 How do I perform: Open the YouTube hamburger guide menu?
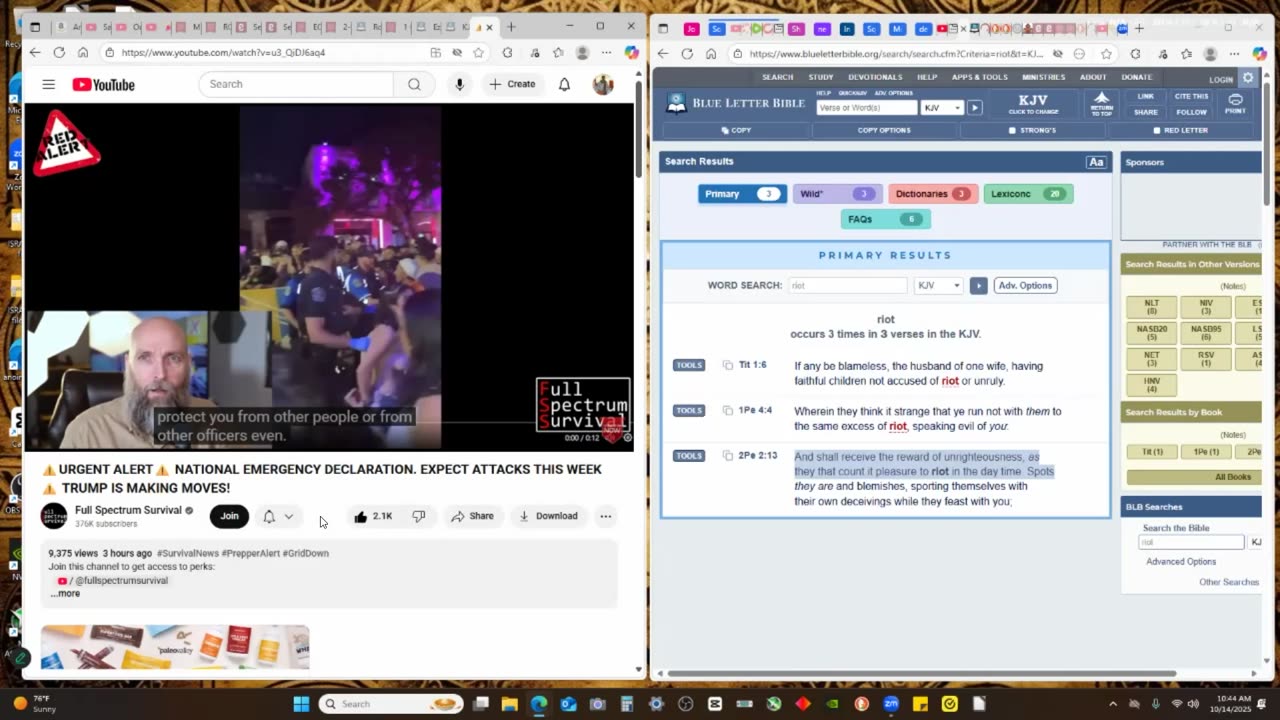[48, 84]
